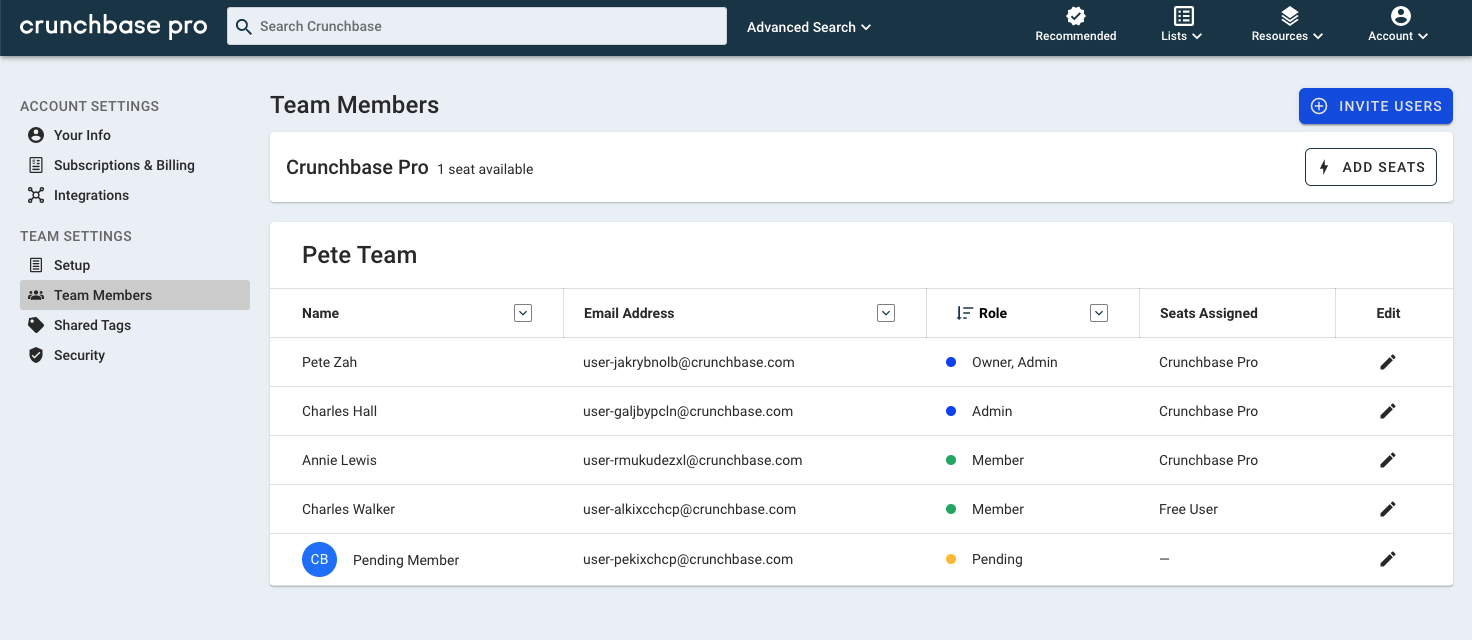This screenshot has width=1472, height=640.
Task: Open Email Address column filter dropdown
Action: point(886,313)
